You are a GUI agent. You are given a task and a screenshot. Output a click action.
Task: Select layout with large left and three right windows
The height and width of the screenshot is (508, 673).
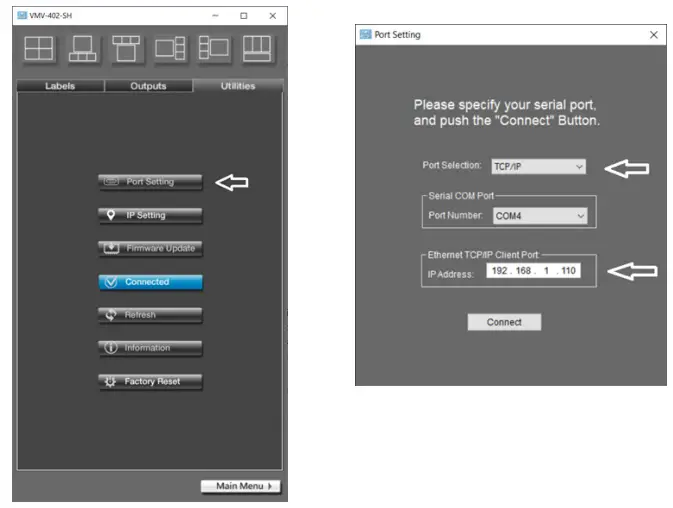click(x=170, y=48)
